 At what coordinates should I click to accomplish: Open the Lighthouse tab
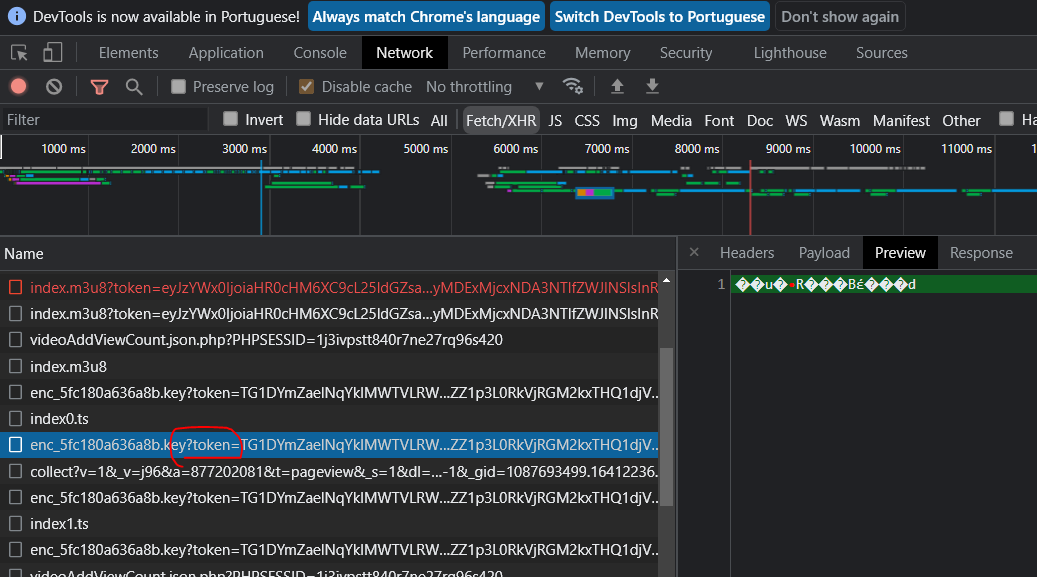point(790,53)
